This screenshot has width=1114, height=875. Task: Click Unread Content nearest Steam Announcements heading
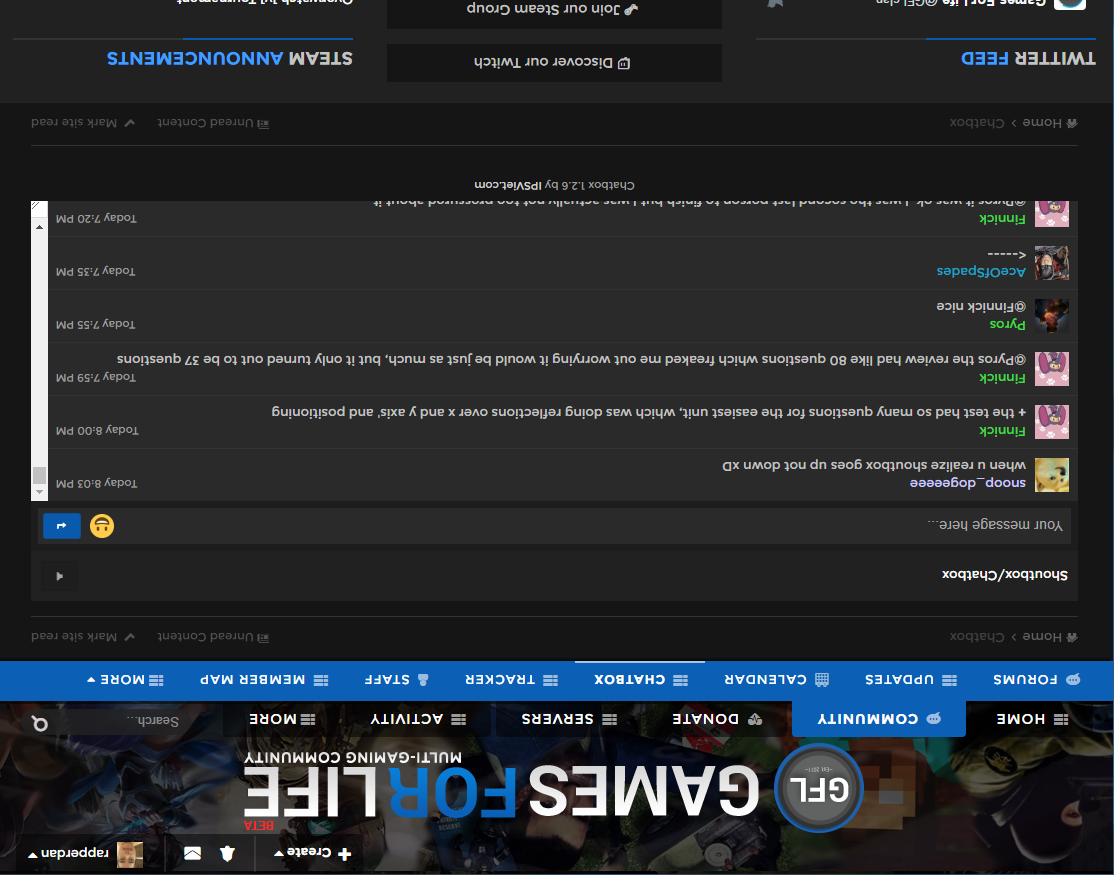click(x=213, y=122)
